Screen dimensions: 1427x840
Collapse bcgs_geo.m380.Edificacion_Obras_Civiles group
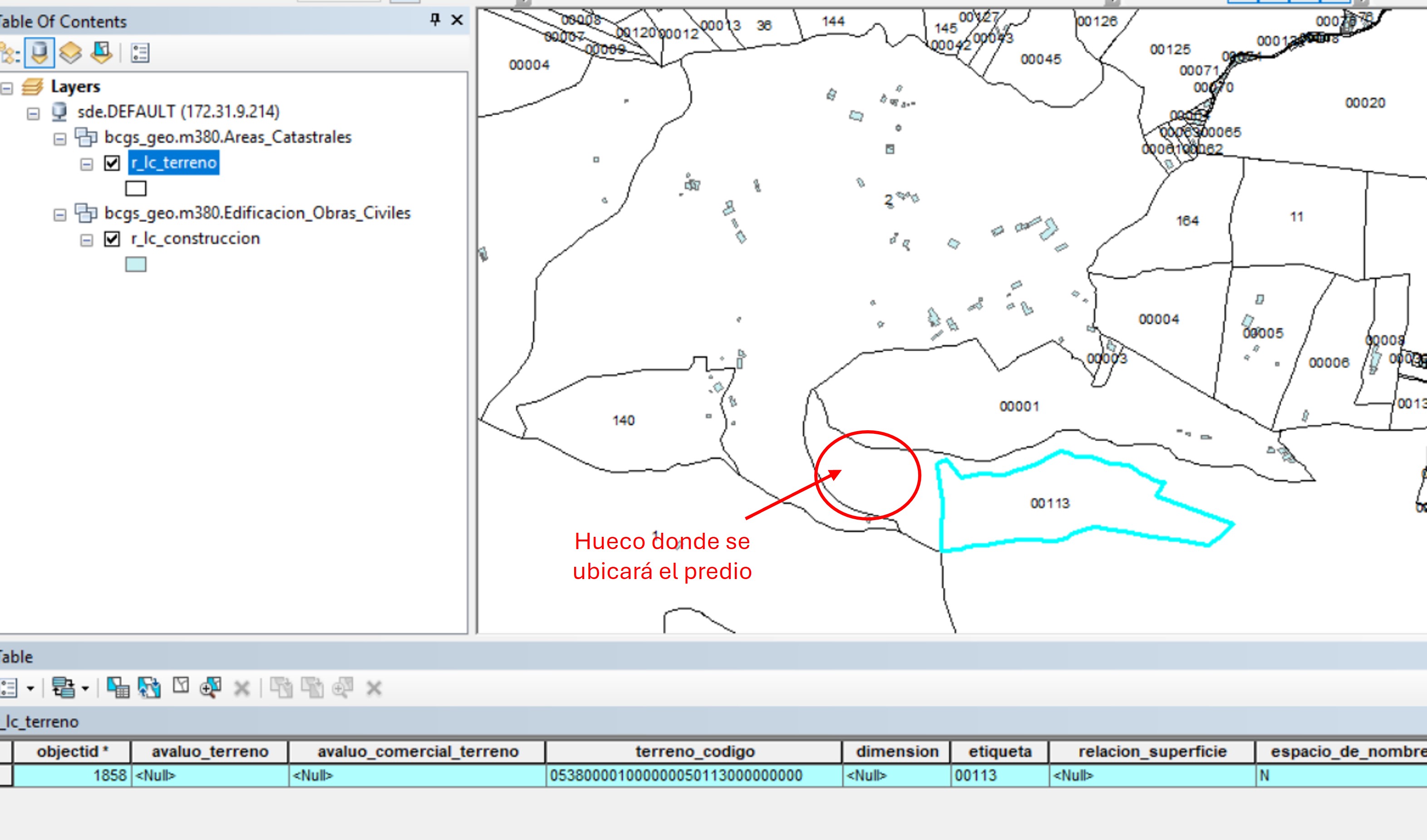point(59,215)
